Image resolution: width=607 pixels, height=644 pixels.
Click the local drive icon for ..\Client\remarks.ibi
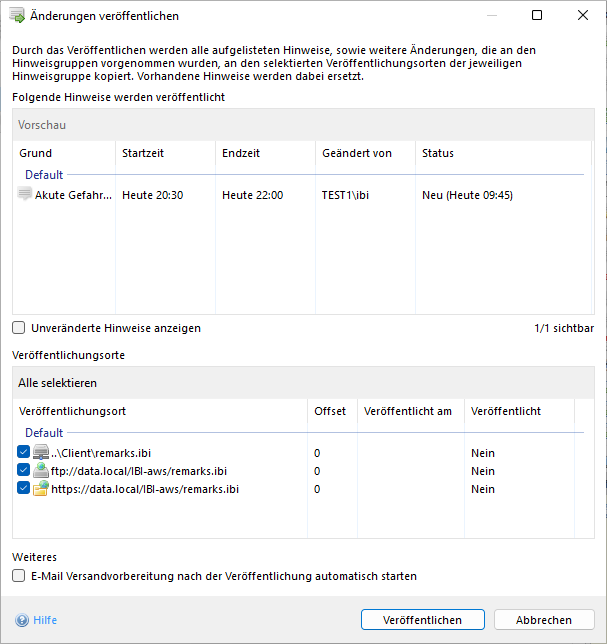click(41, 453)
